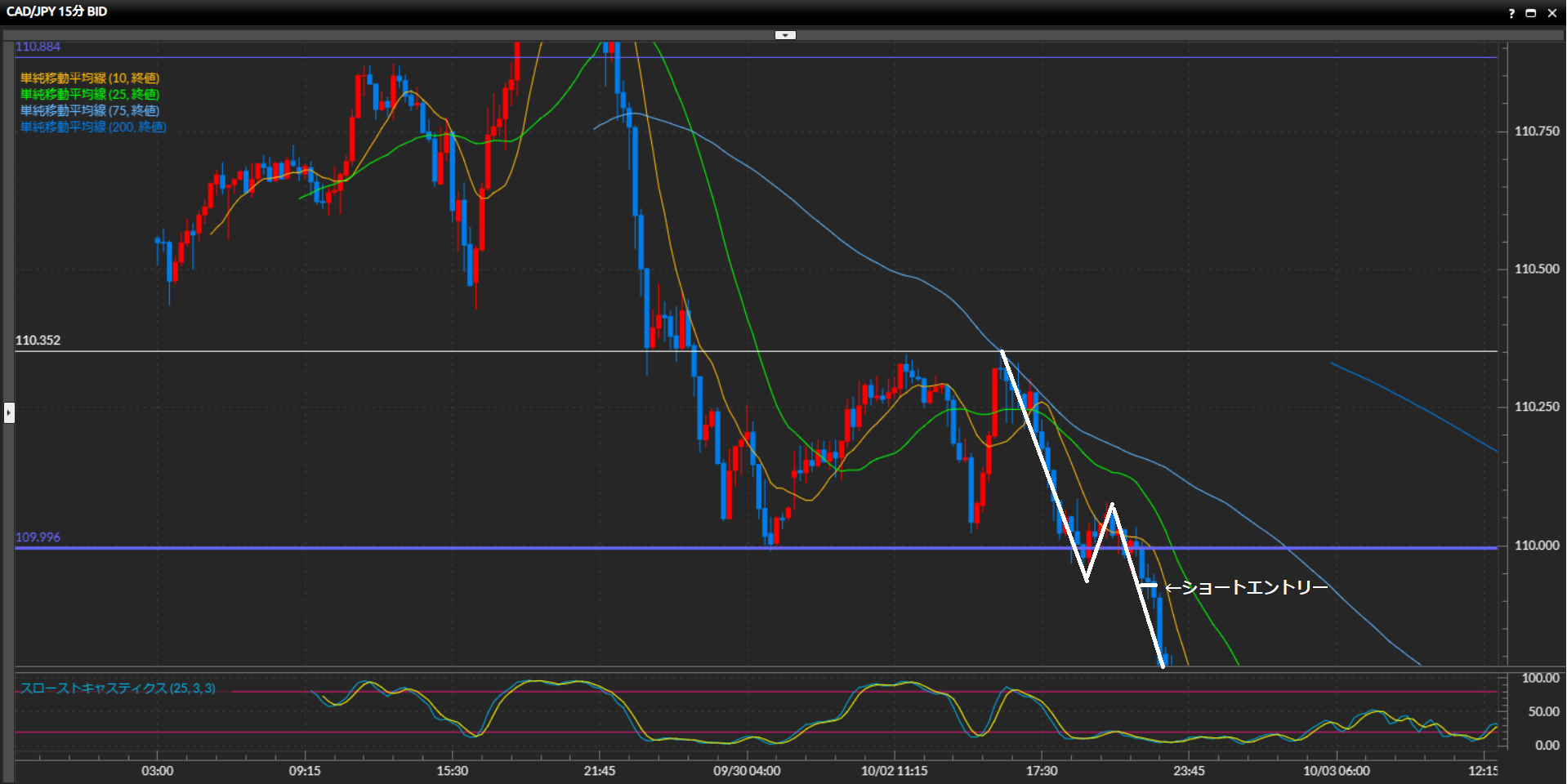
Task: Select the 75-period moving average legend
Action: (x=90, y=111)
